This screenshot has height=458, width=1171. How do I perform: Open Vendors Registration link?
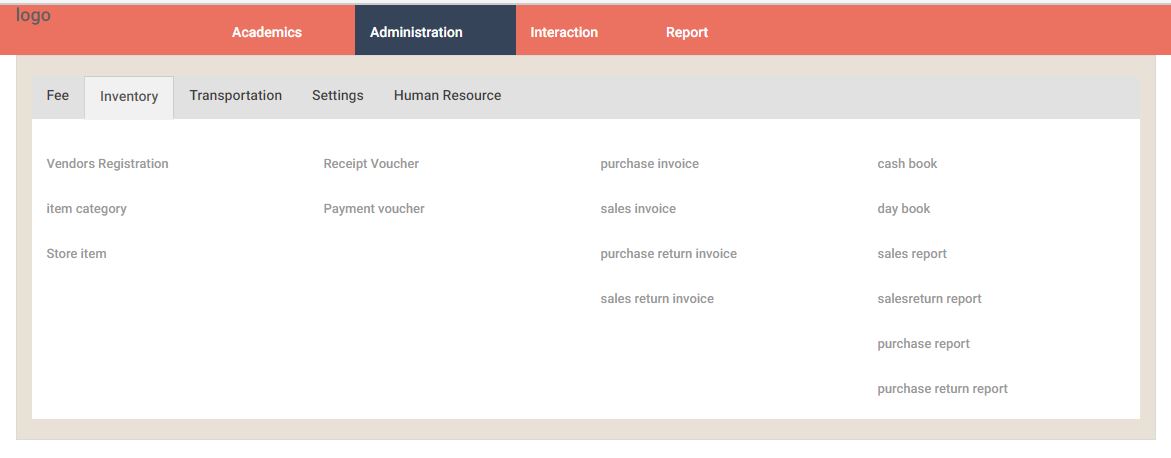click(x=108, y=164)
